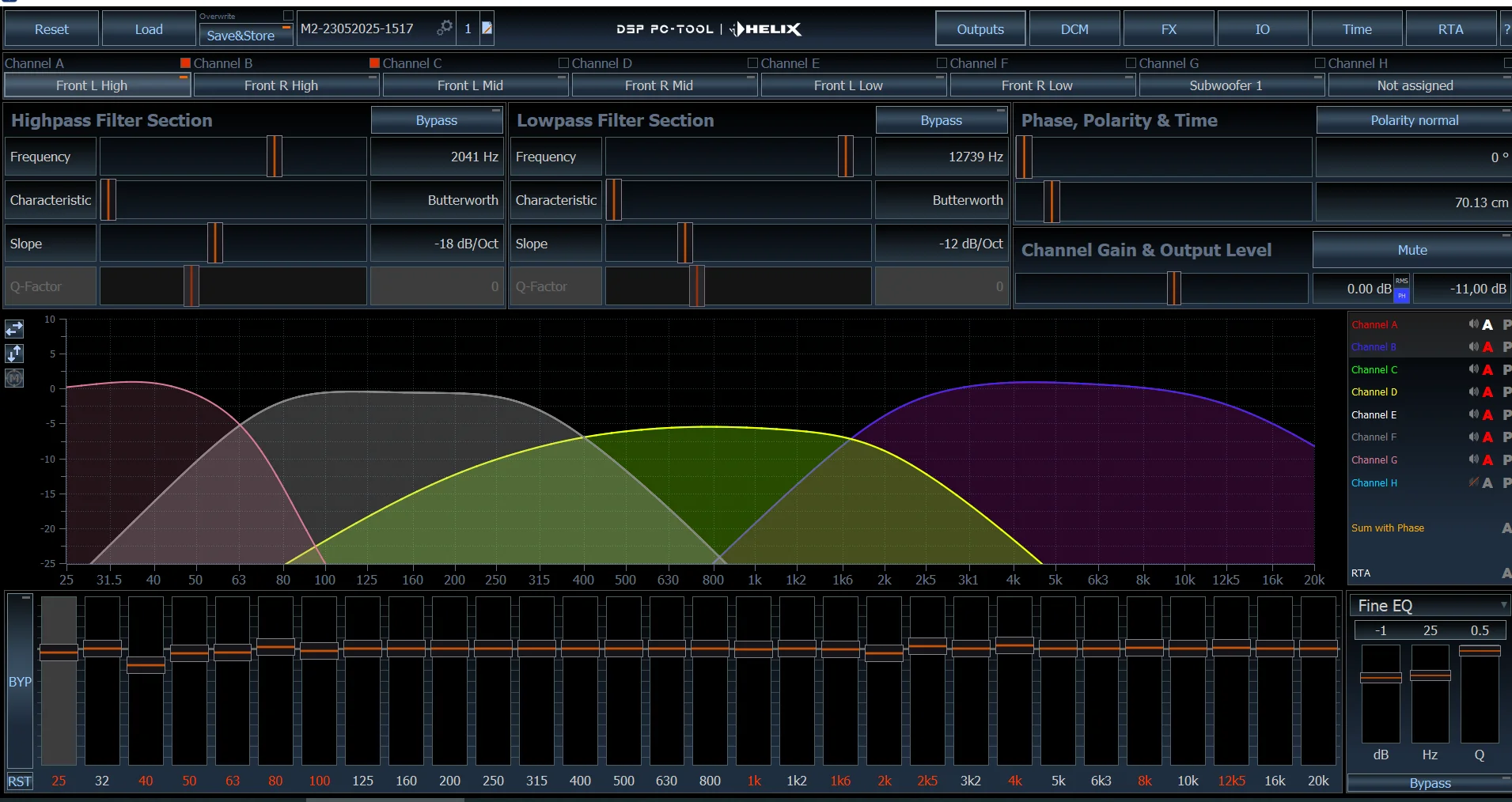
Task: Enable the Overwrite checkbox
Action: point(288,16)
